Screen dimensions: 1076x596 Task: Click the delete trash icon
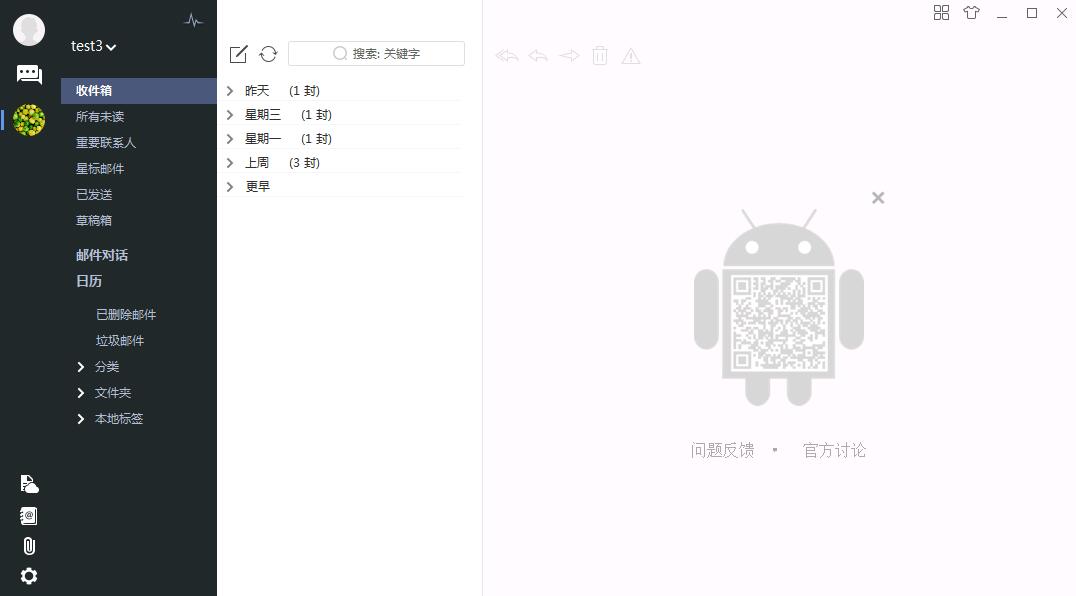click(600, 56)
